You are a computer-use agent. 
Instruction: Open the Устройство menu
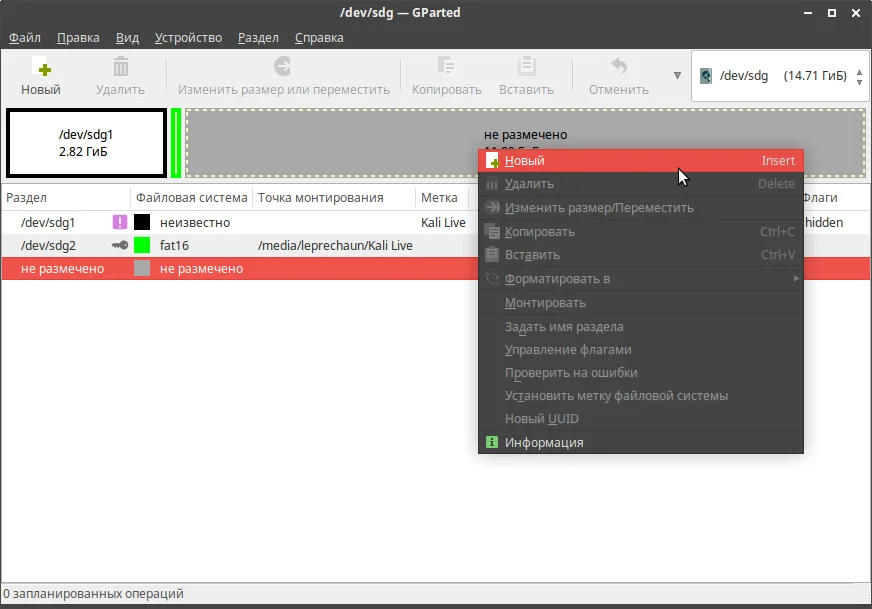coord(188,38)
